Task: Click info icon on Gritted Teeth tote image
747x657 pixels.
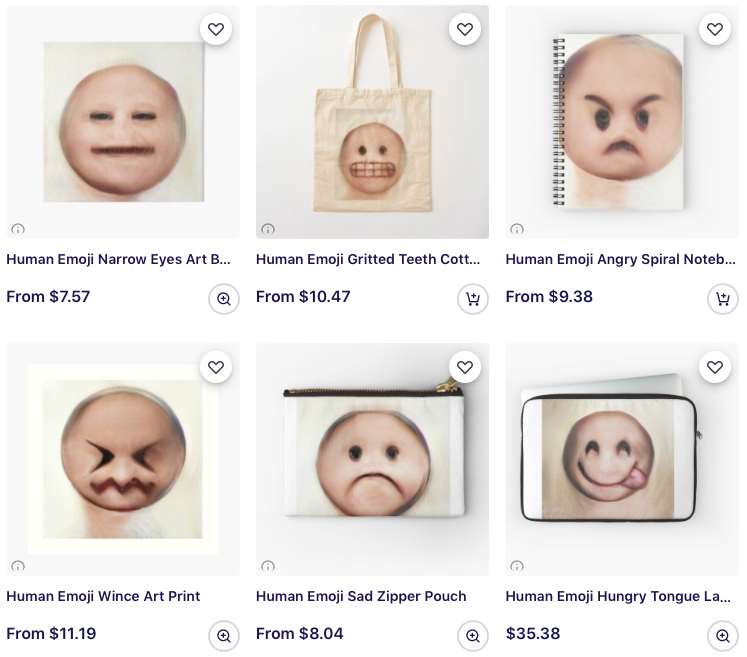Action: tap(268, 229)
